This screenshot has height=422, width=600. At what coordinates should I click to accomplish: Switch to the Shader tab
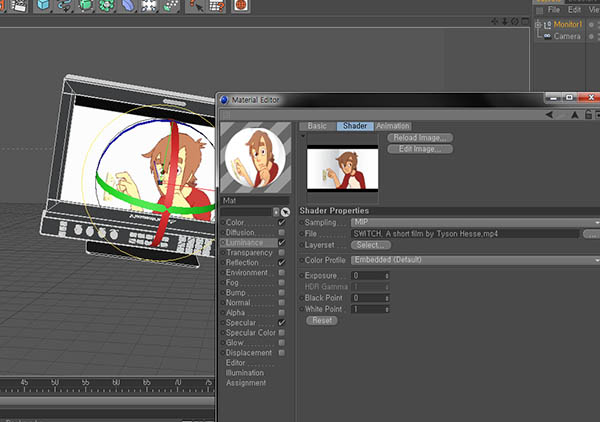355,126
